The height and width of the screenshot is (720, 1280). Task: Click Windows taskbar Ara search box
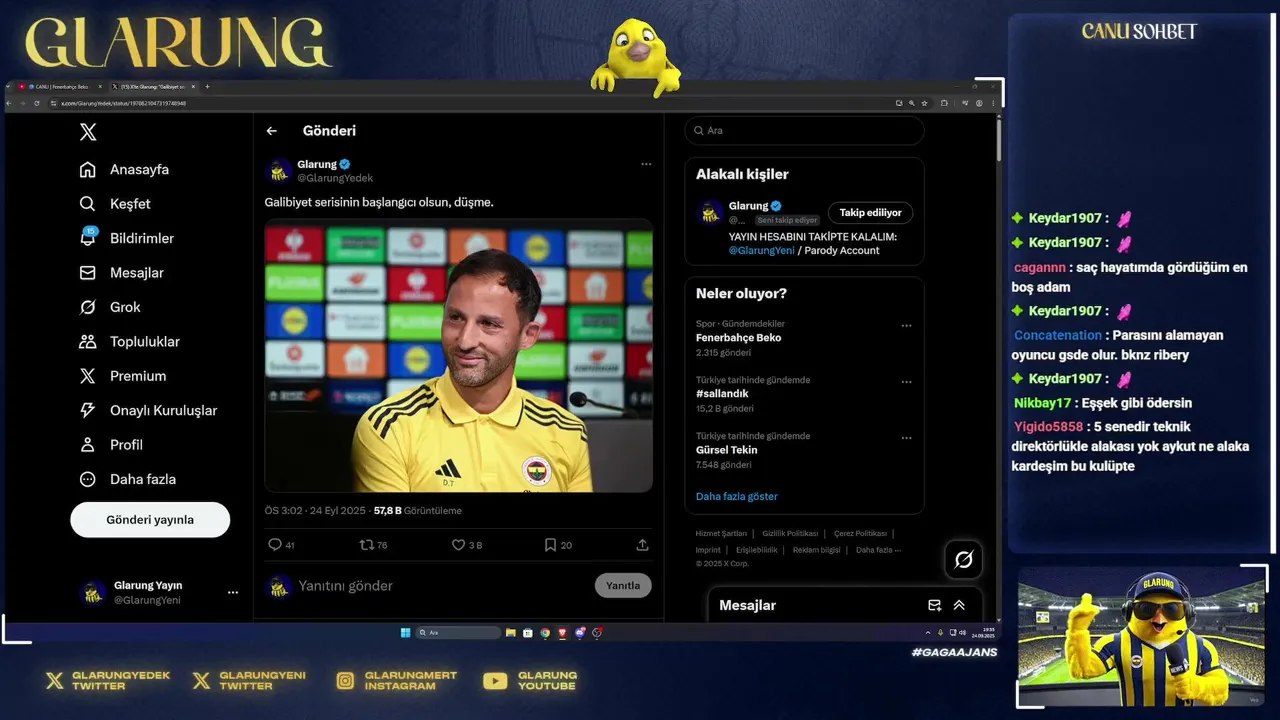[458, 632]
